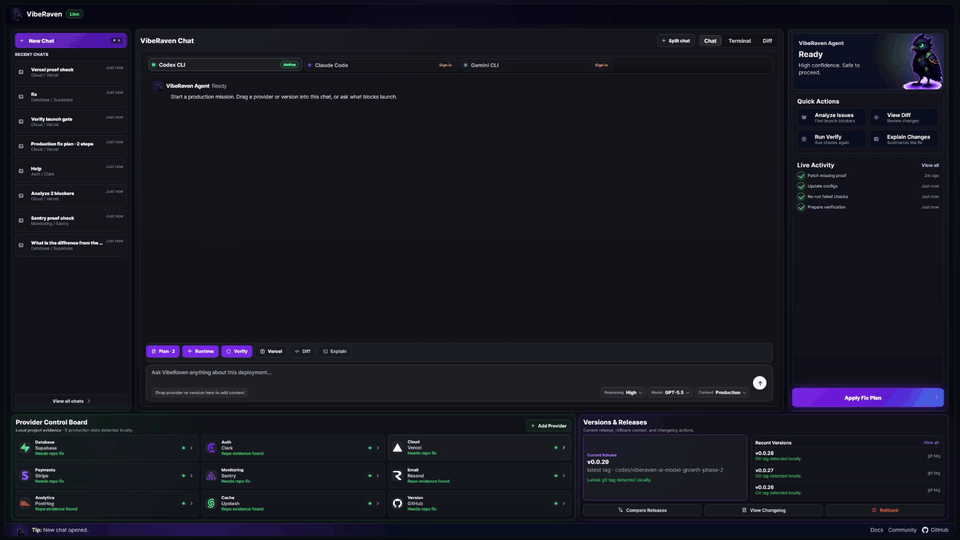Click the orange Rollback button
This screenshot has width=960, height=540.
click(885, 510)
